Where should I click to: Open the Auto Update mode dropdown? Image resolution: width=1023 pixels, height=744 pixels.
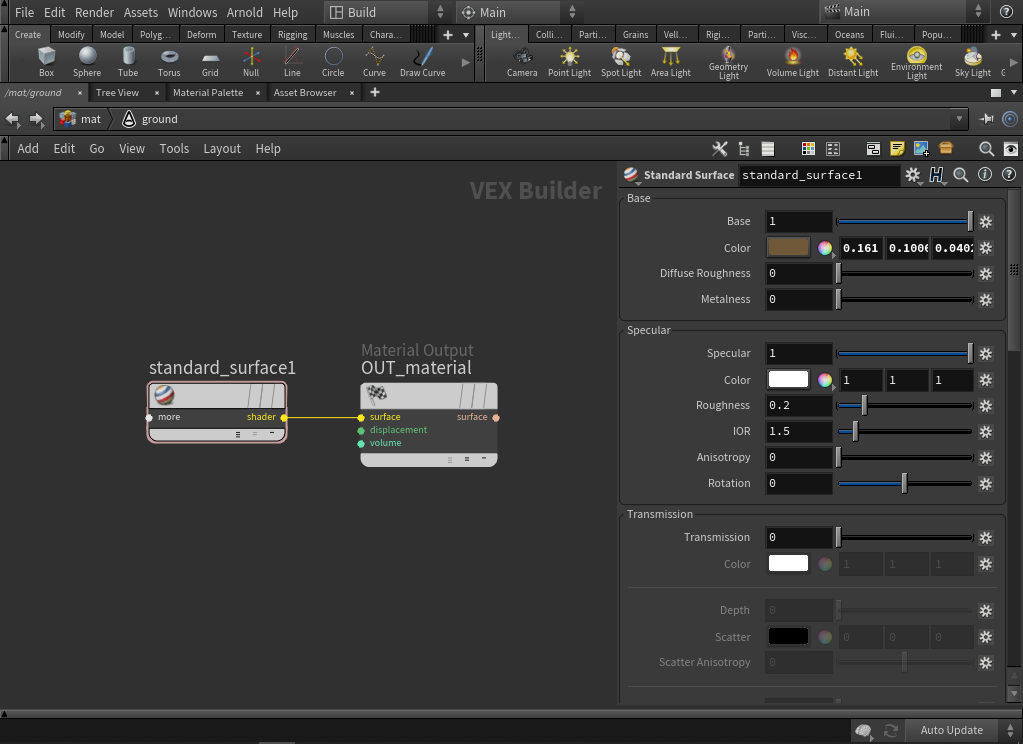pos(961,730)
